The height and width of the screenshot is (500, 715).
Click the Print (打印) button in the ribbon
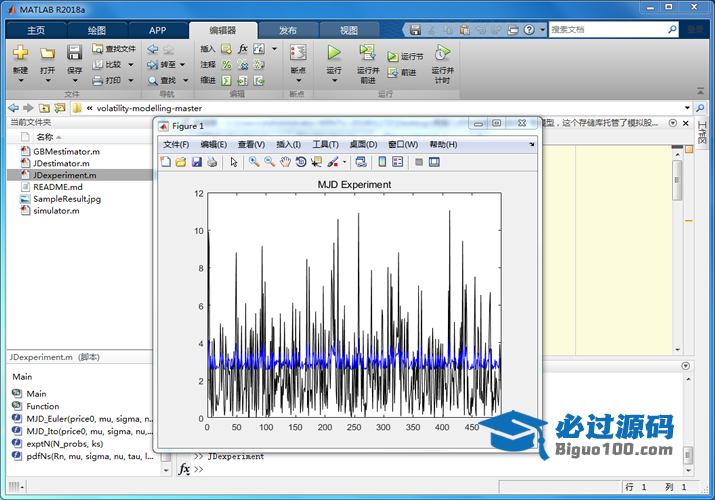(x=108, y=81)
